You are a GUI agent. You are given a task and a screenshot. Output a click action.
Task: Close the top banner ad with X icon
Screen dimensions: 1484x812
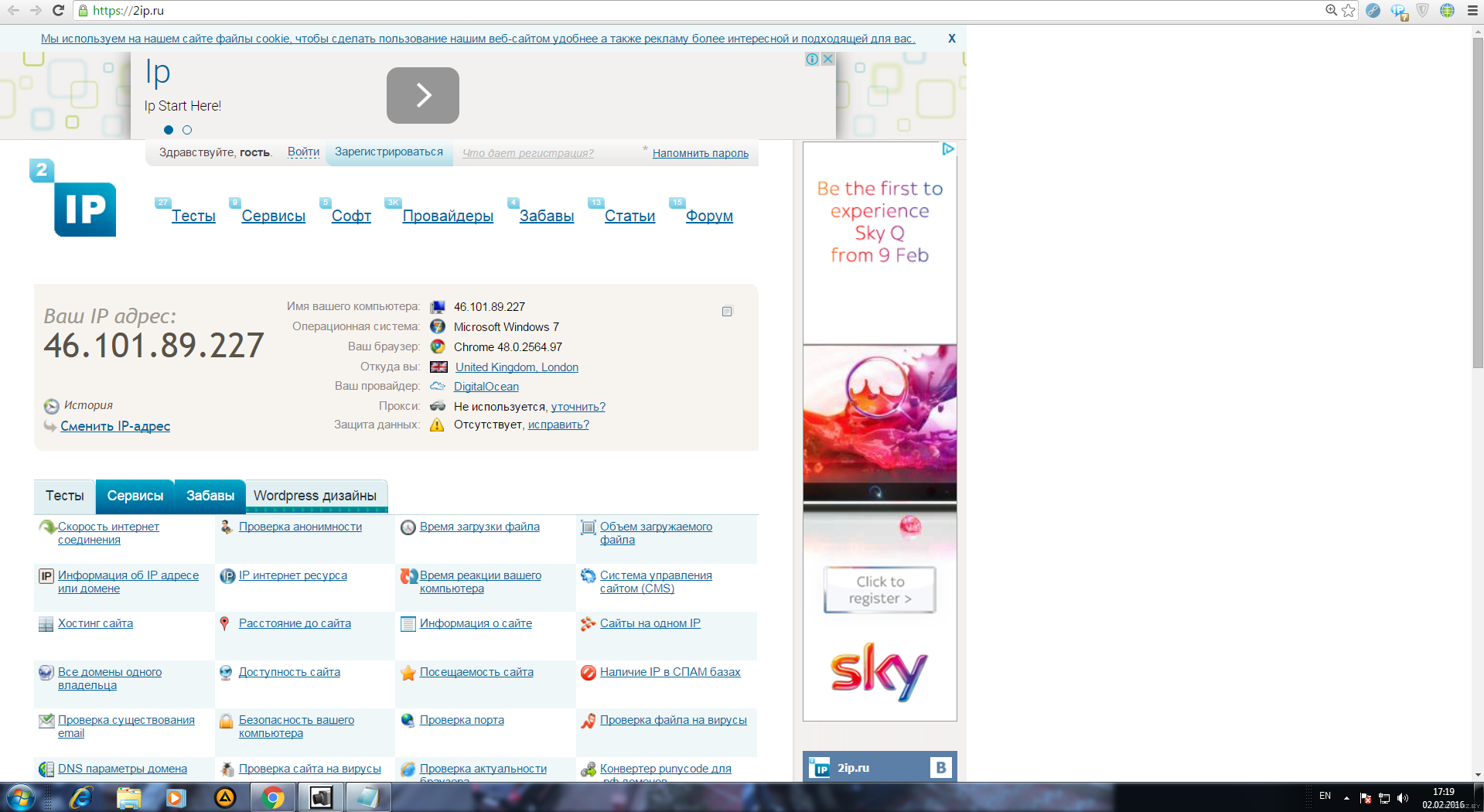point(827,59)
